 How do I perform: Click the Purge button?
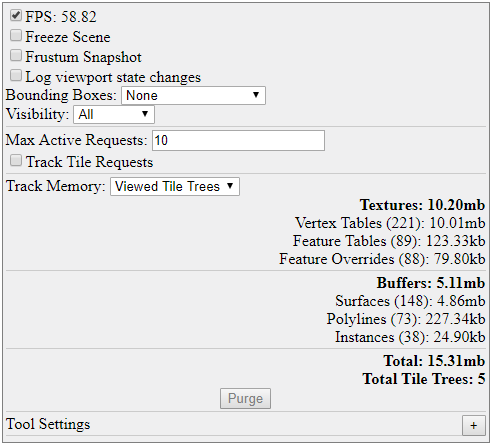click(x=245, y=398)
